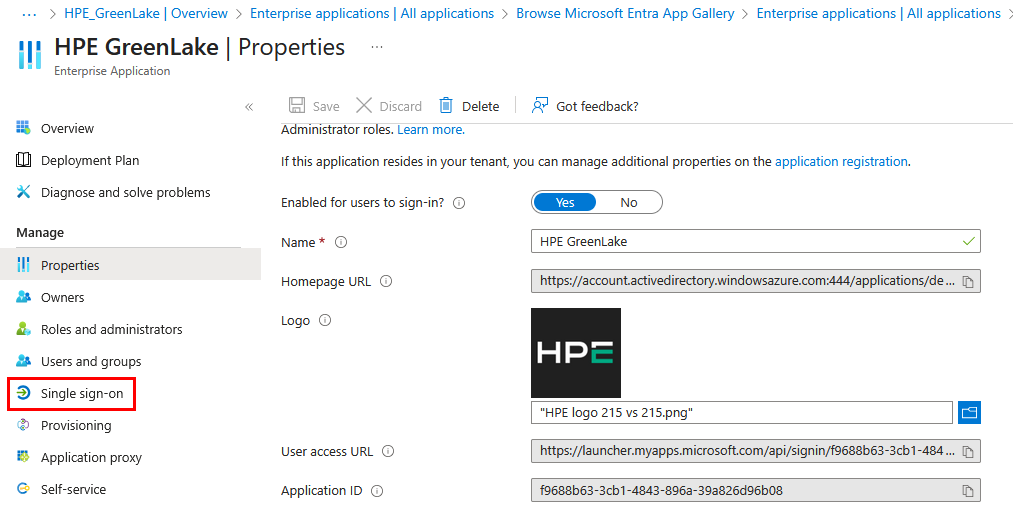Go to Users and groups section

[x=91, y=362]
